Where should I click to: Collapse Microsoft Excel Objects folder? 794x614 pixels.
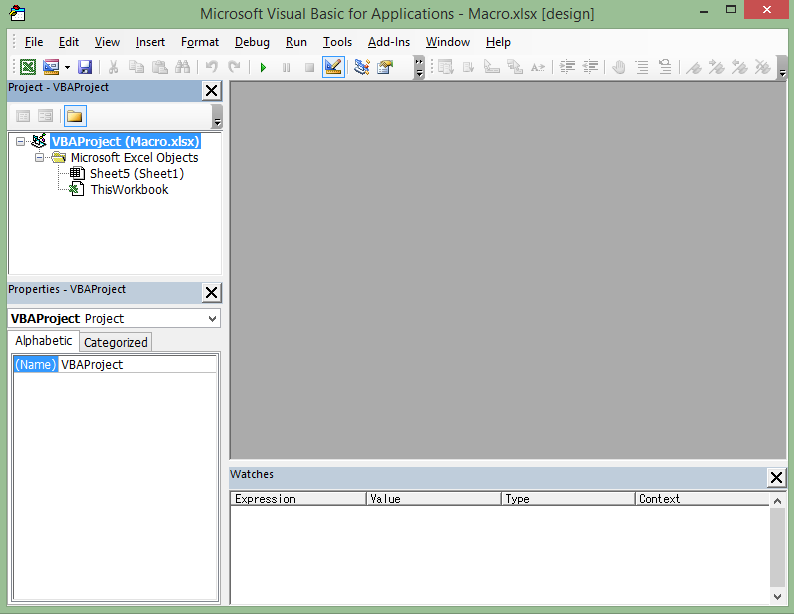coord(39,157)
